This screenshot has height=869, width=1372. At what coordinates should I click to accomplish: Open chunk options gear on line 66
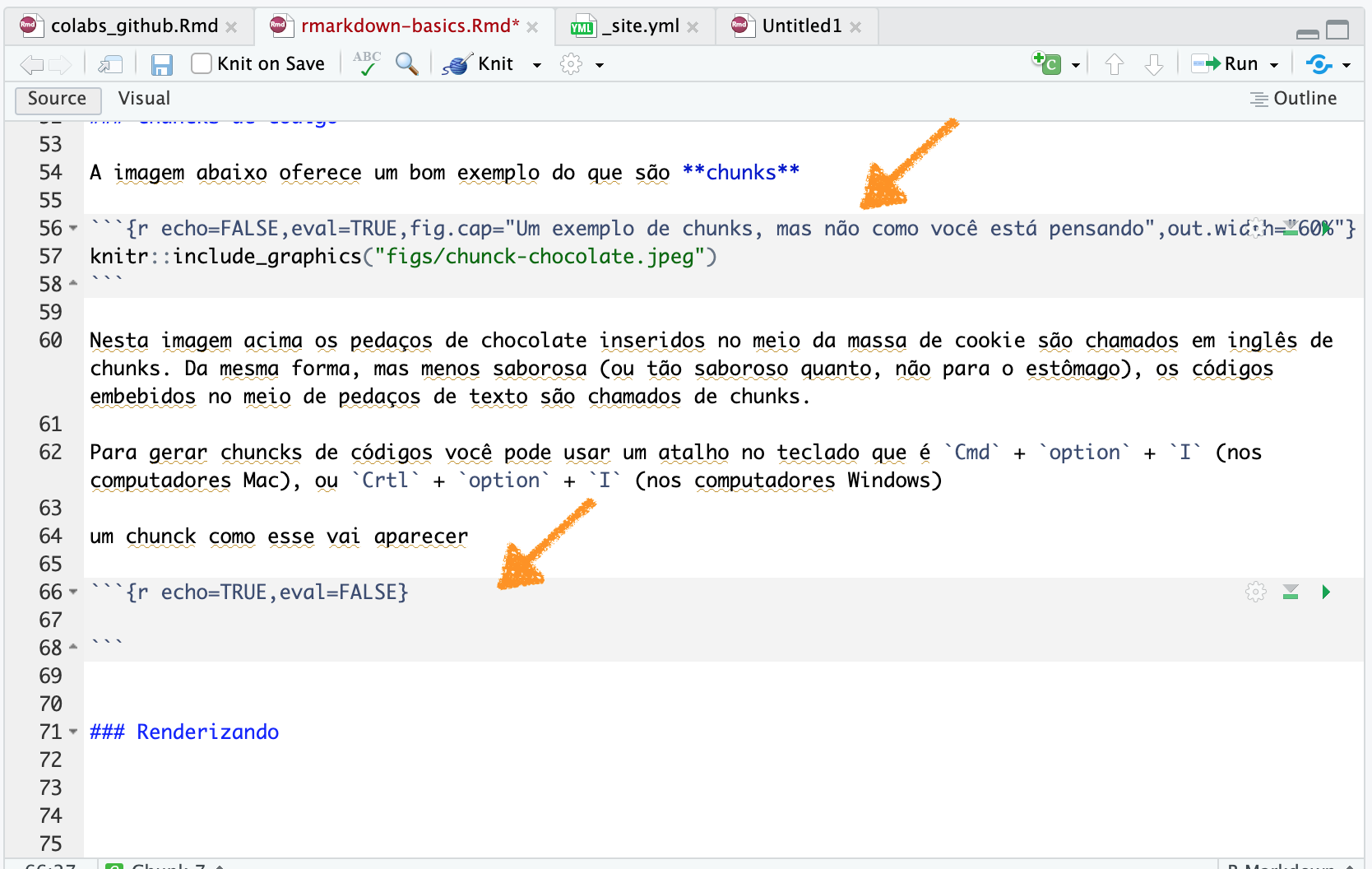pyautogui.click(x=1255, y=592)
